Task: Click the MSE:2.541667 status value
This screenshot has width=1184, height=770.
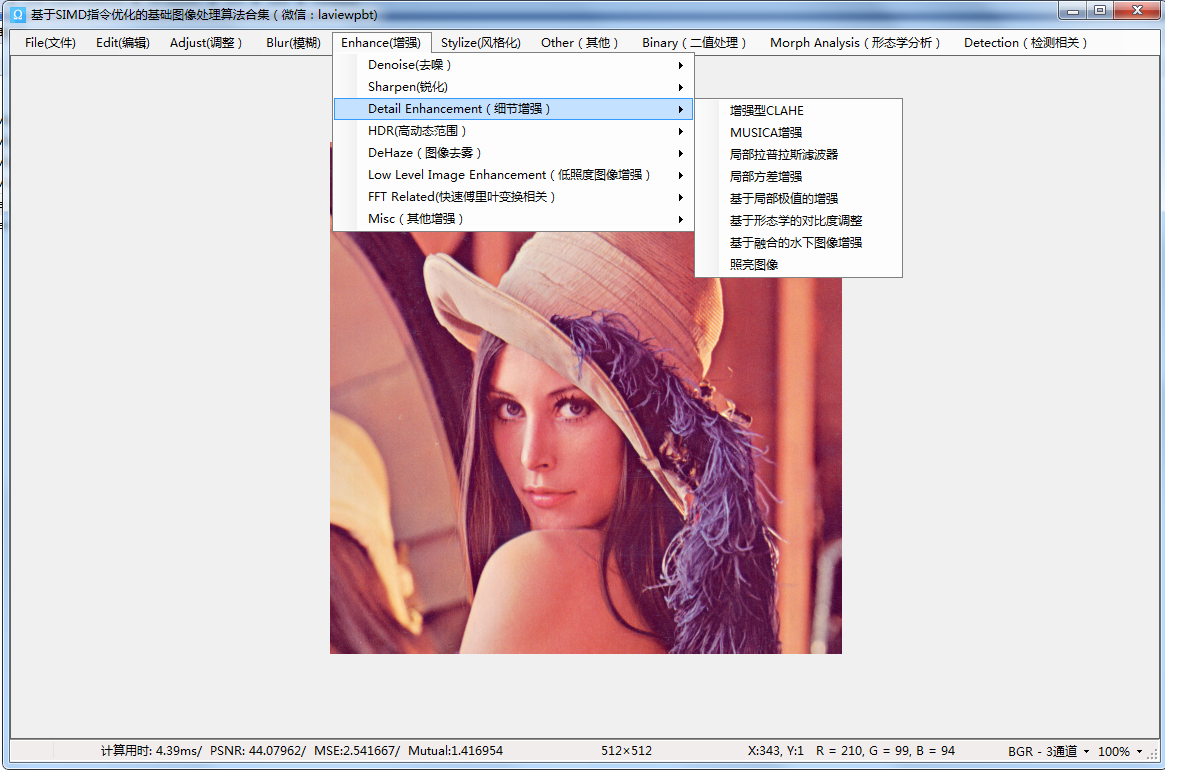Action: tap(356, 751)
